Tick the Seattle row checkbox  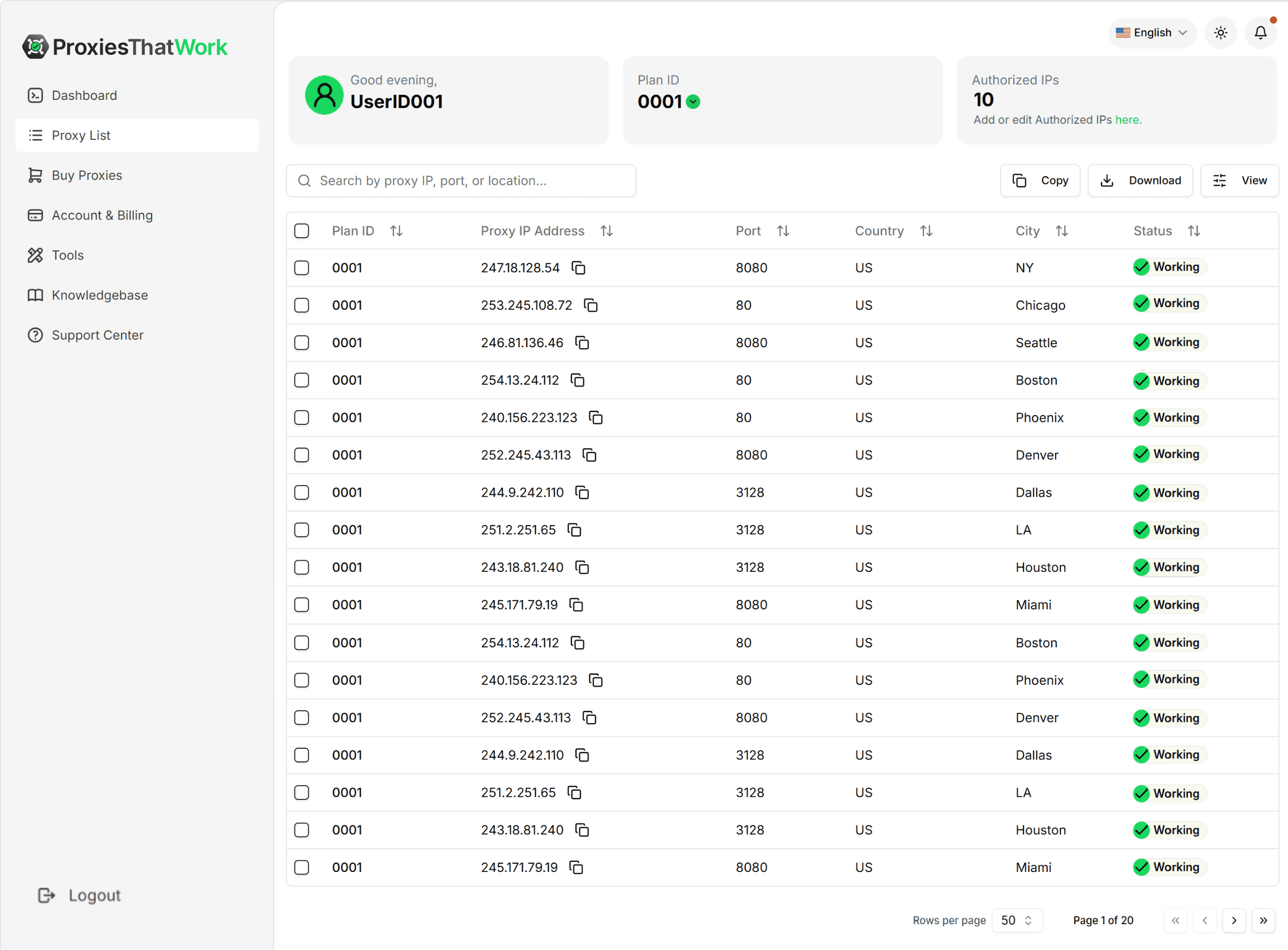[302, 343]
